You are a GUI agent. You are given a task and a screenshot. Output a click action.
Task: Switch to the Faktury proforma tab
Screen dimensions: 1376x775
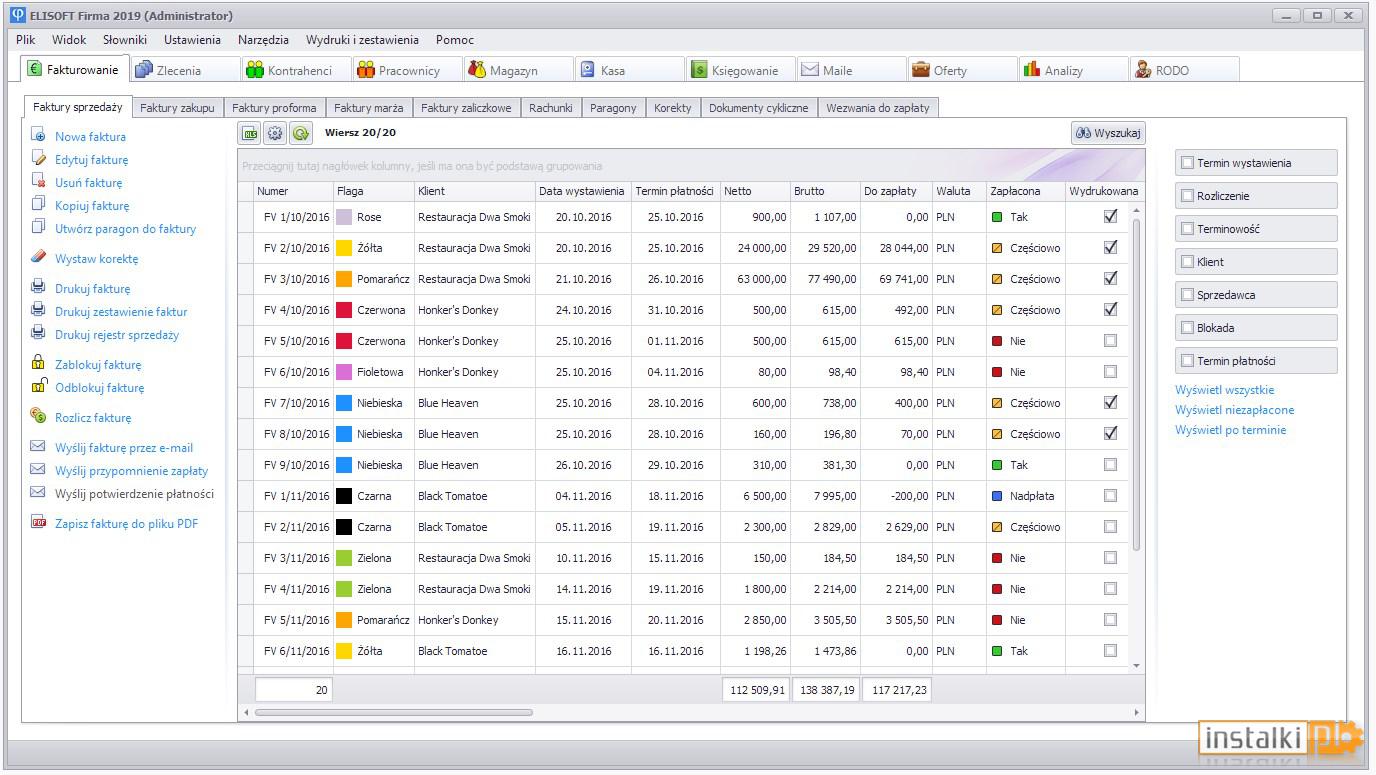[x=274, y=107]
